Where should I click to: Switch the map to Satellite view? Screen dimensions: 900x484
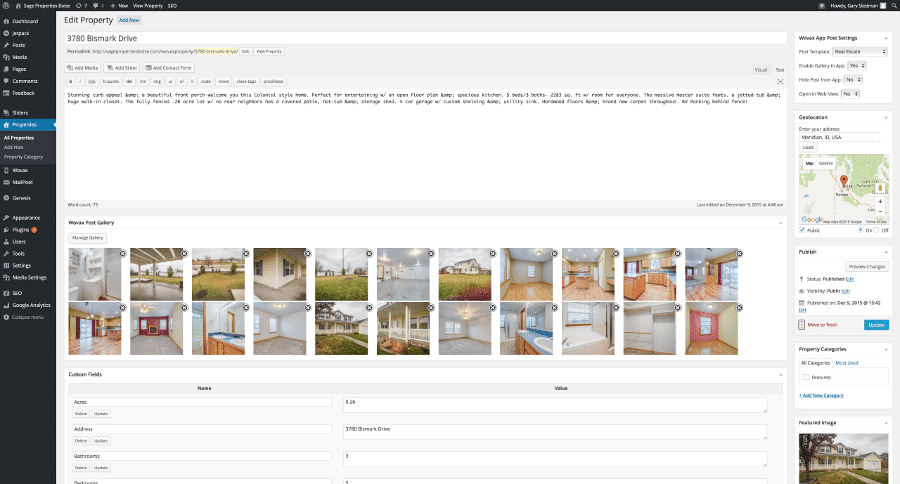coord(825,163)
